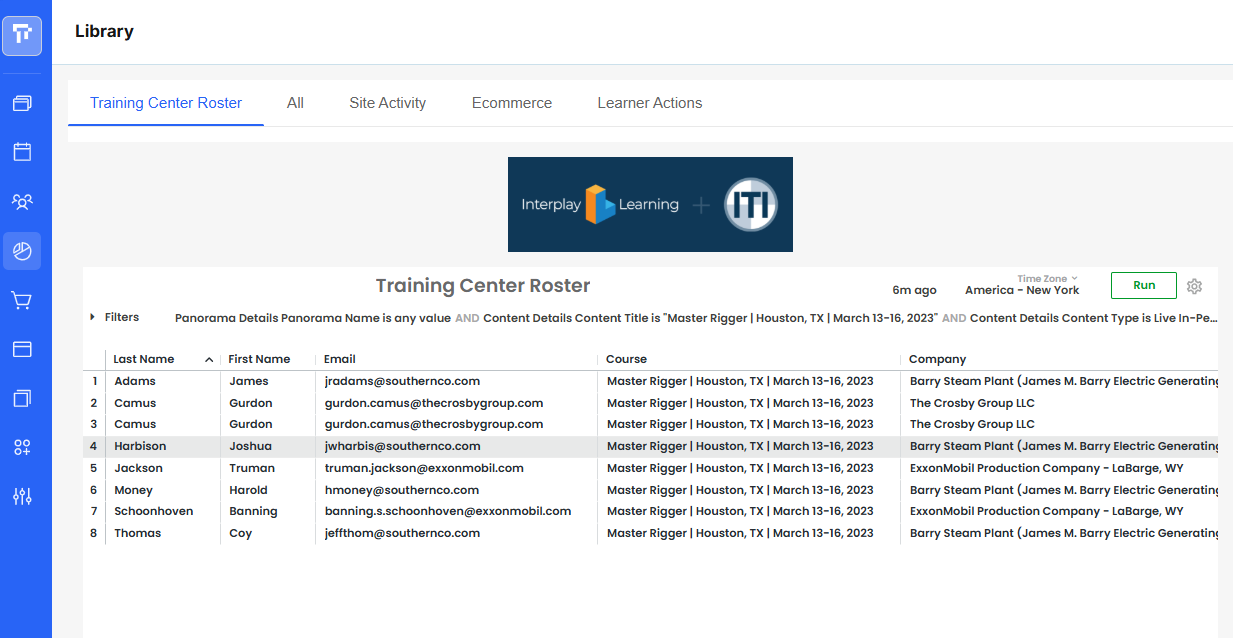Select last name 'Harbison'
Screen dimensions: 1233x638
point(140,446)
